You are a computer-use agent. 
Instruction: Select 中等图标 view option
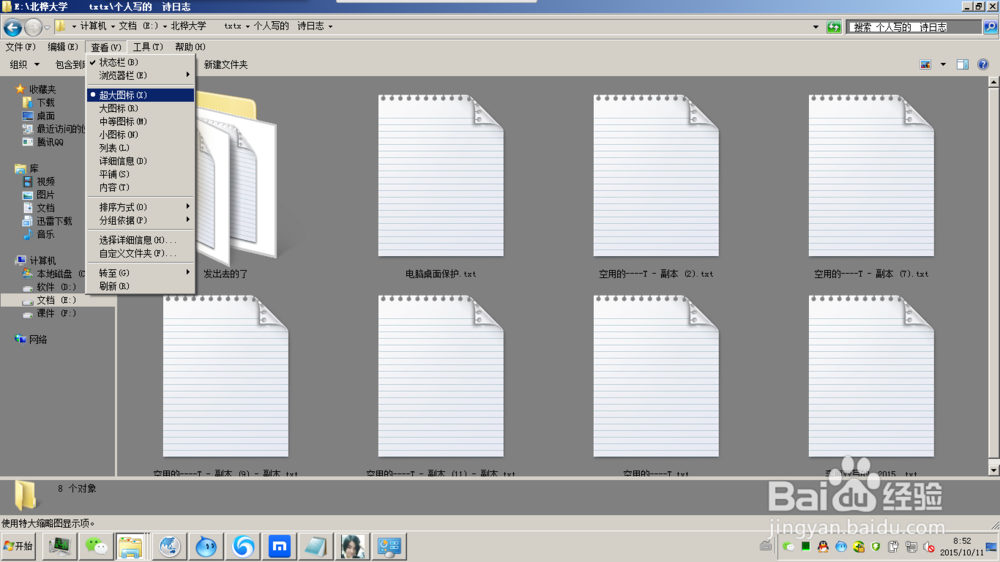(140, 121)
